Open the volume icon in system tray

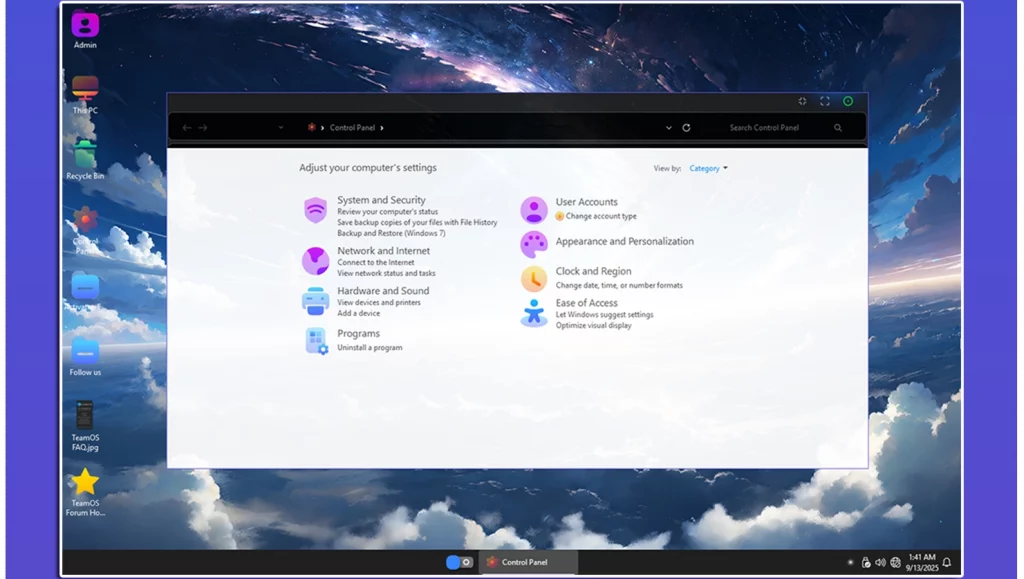[881, 562]
